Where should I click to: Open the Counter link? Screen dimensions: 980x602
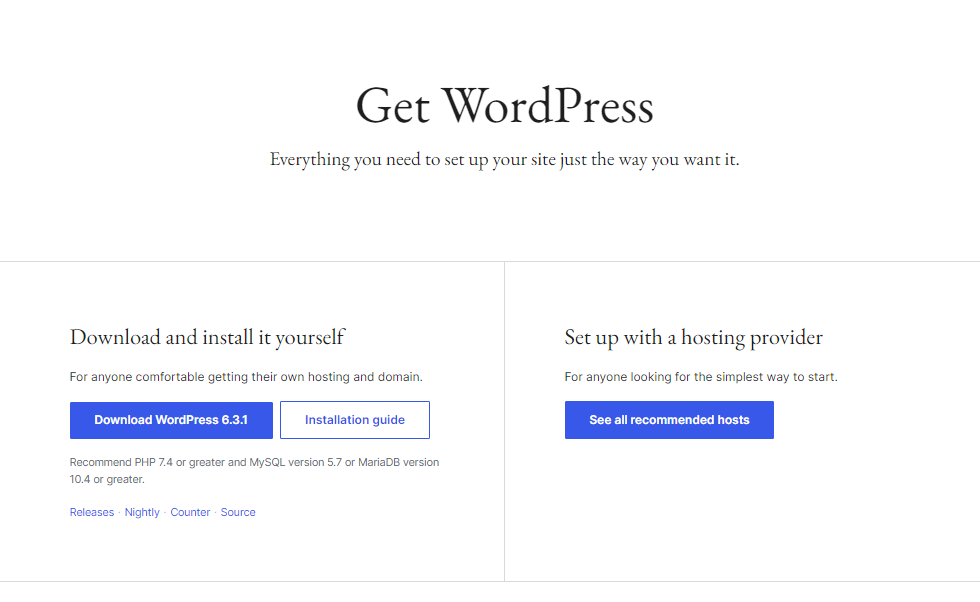[190, 512]
